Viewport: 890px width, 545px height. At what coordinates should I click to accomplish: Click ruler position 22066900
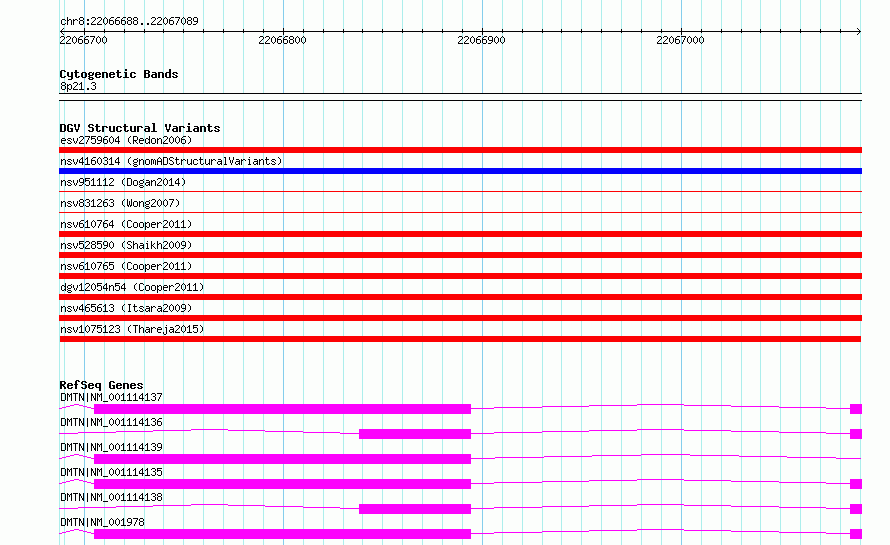point(481,40)
